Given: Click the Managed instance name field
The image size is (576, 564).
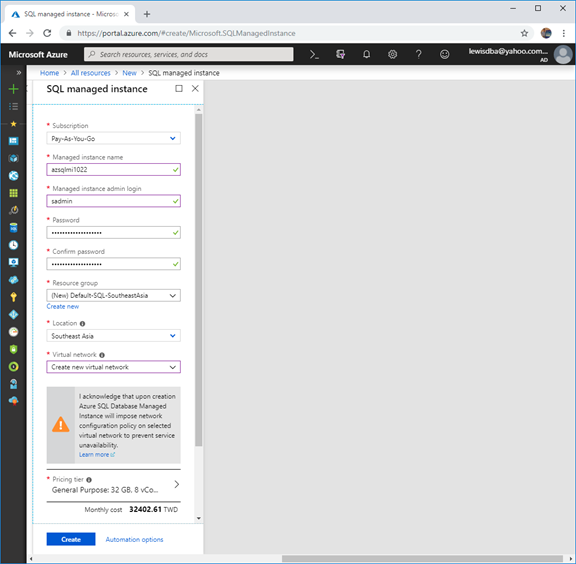Looking at the screenshot, I should (x=114, y=170).
